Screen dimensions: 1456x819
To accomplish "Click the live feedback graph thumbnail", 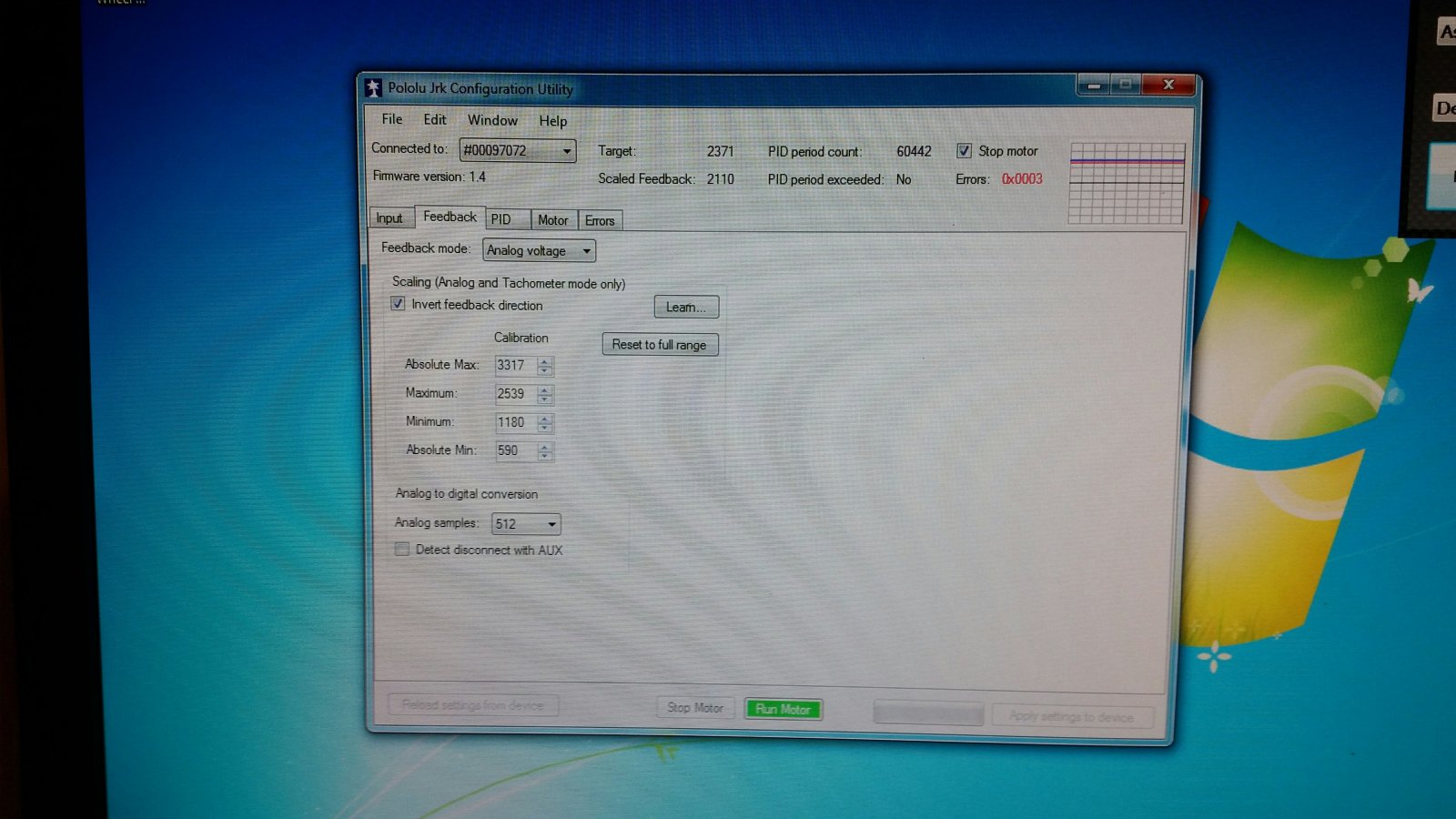I will [x=1127, y=183].
